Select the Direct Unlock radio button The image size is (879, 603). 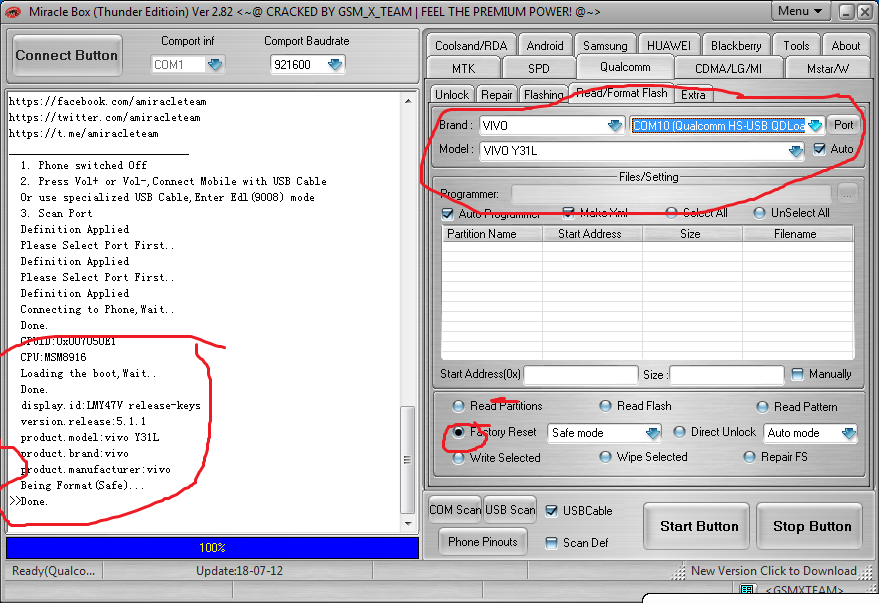click(x=679, y=432)
